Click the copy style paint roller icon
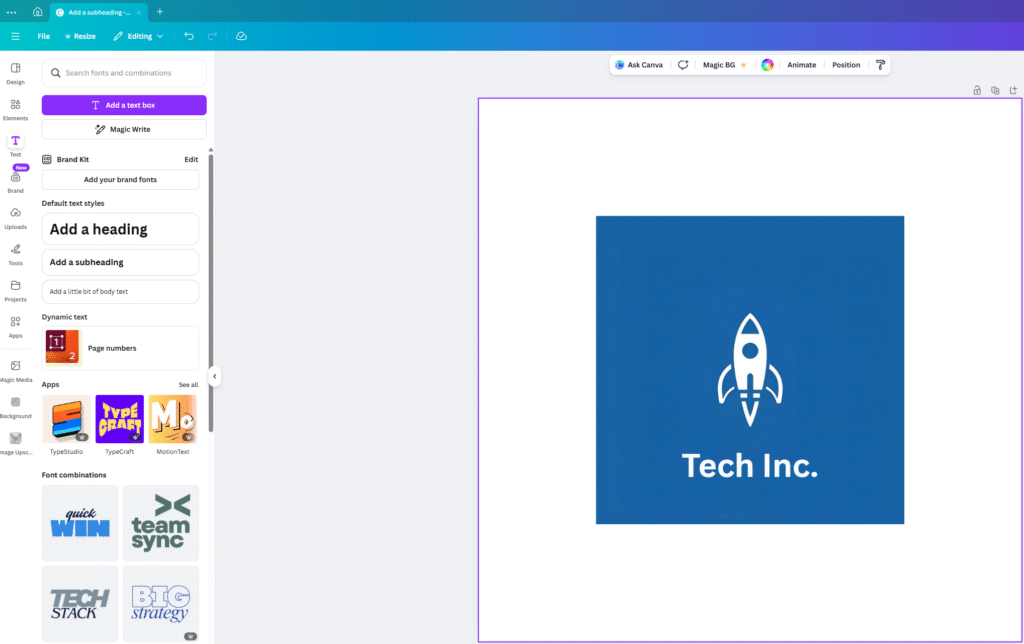This screenshot has width=1024, height=644. pyautogui.click(x=880, y=65)
